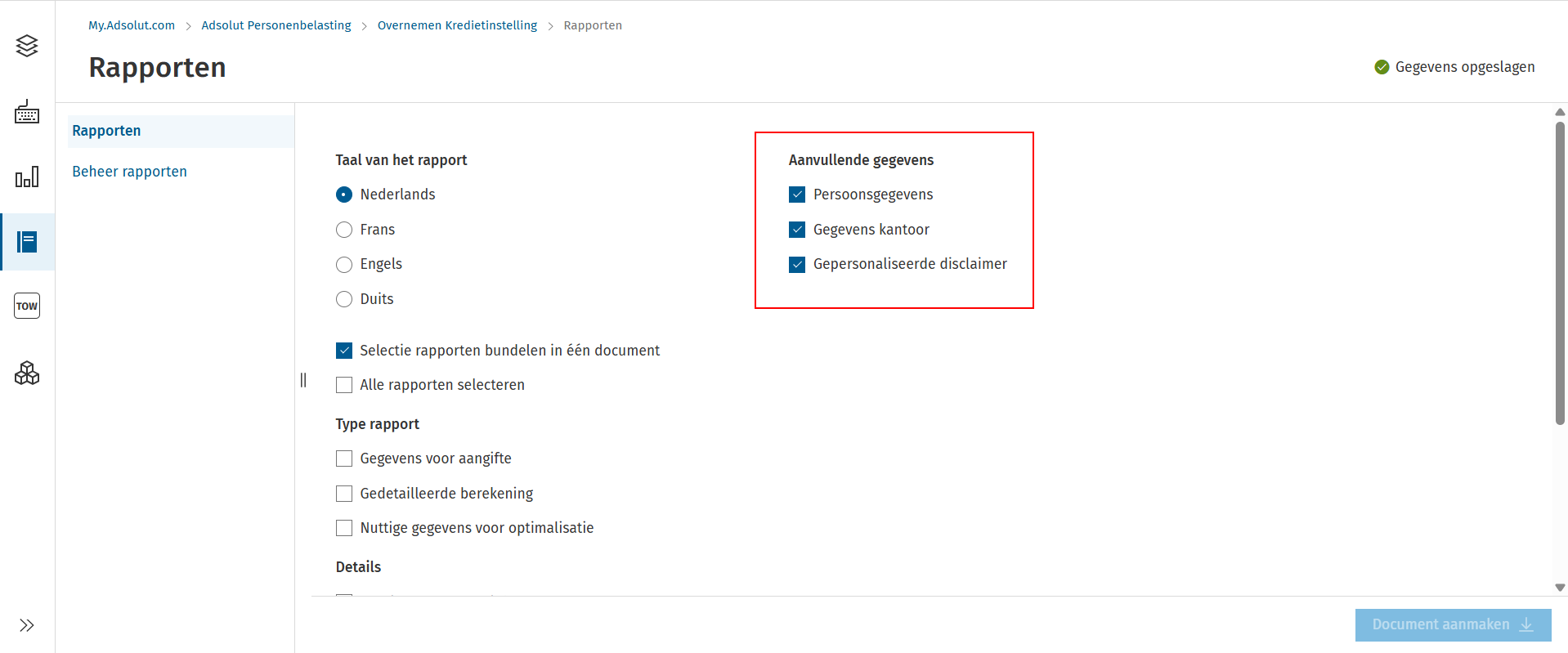This screenshot has width=1568, height=653.
Task: Click the Document aanmaken button
Action: click(1452, 625)
